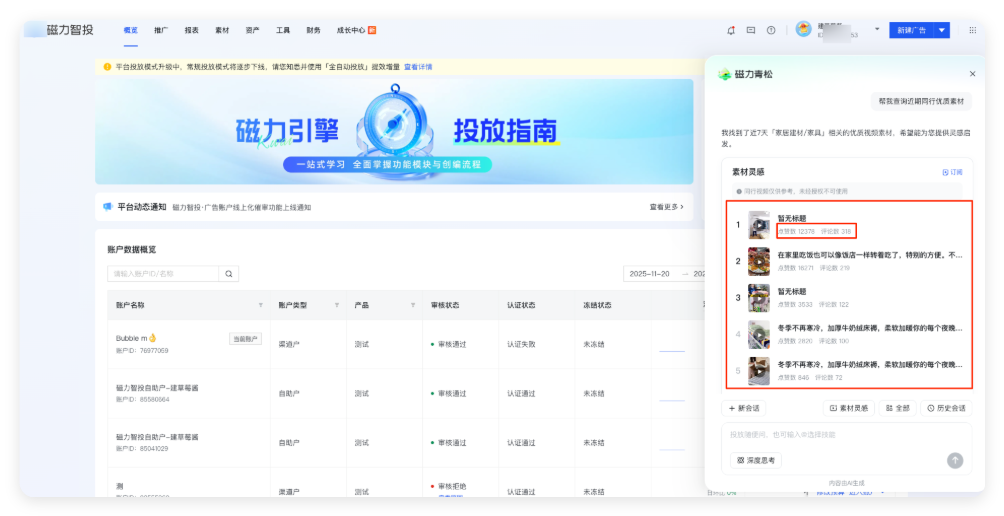Play video thumbnail of item 3 暂无标题
Viewport: 1004px width, 516px height.
click(x=759, y=298)
